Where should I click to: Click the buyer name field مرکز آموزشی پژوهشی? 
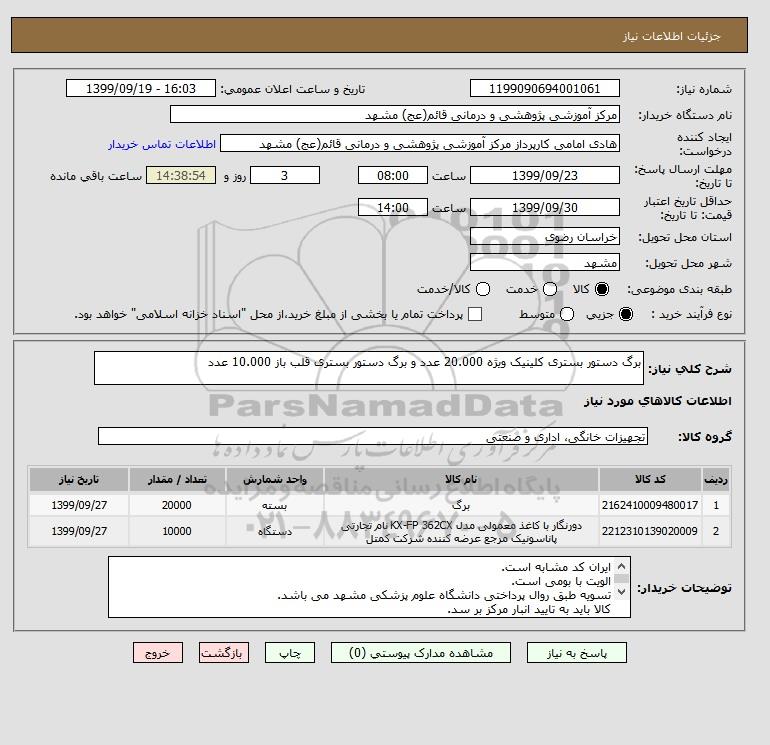coord(395,115)
